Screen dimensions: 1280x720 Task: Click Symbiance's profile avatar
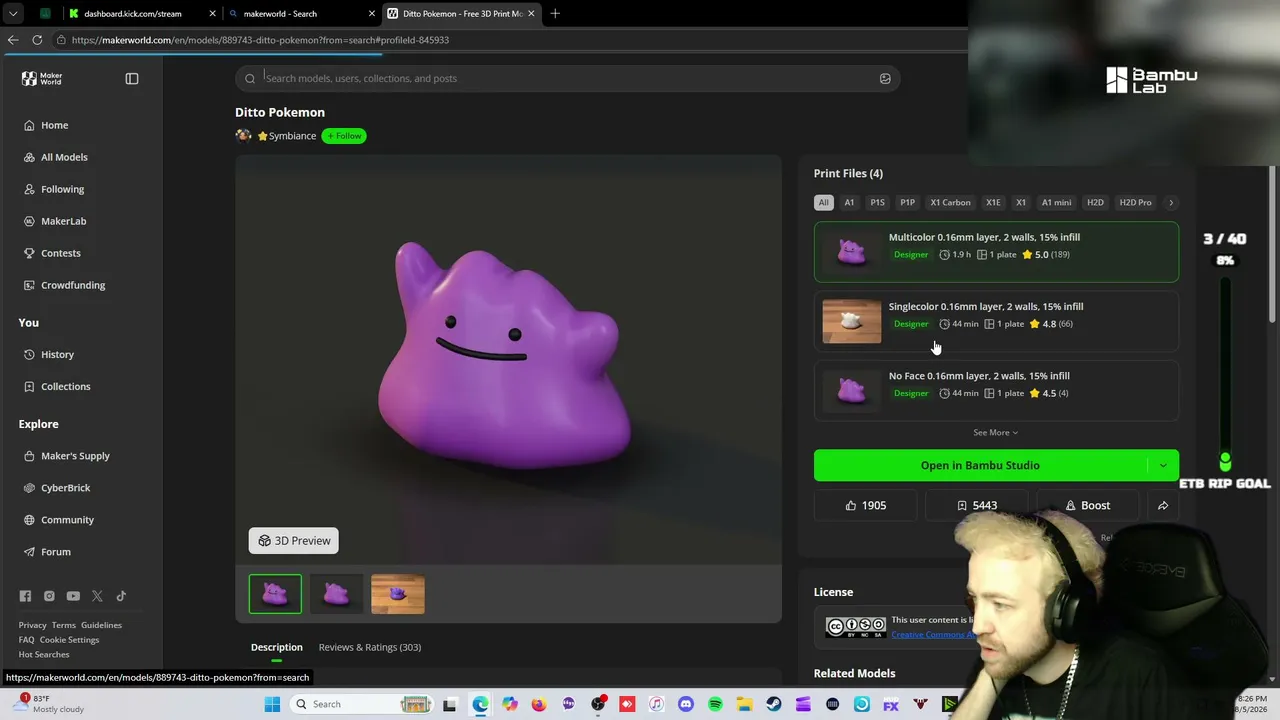tap(243, 136)
